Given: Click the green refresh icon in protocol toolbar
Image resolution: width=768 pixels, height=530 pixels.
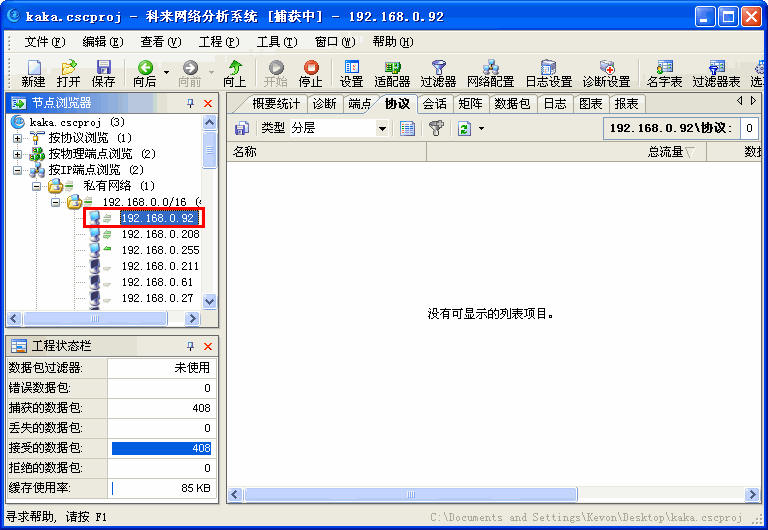Looking at the screenshot, I should (x=464, y=128).
